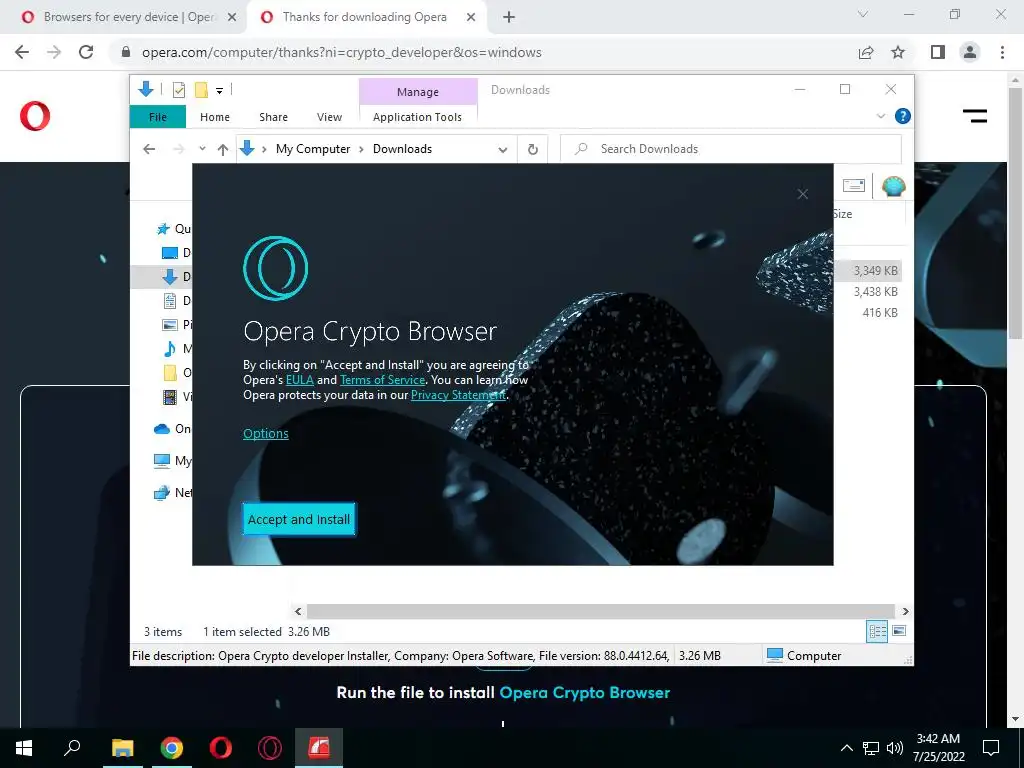Viewport: 1024px width, 768px height.
Task: Click the Downloads arrow icon in title bar
Action: (x=146, y=89)
